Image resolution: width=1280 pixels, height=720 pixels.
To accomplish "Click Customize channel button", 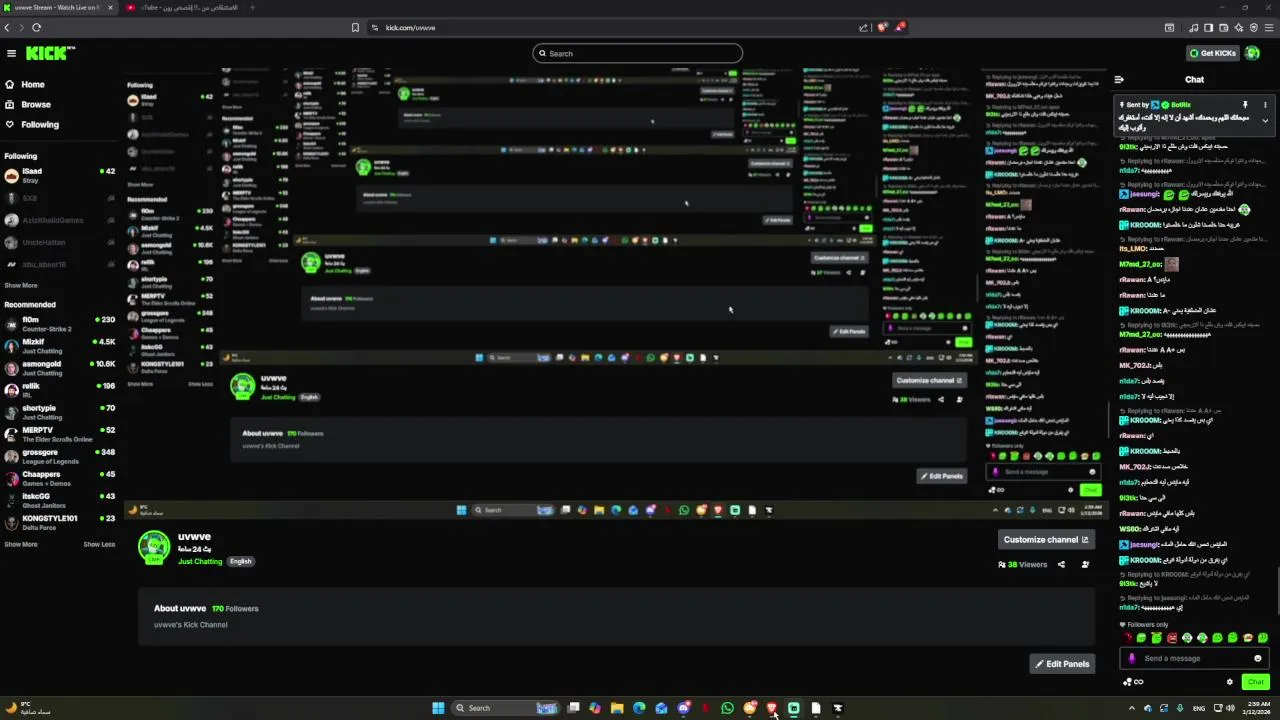I will point(1046,539).
